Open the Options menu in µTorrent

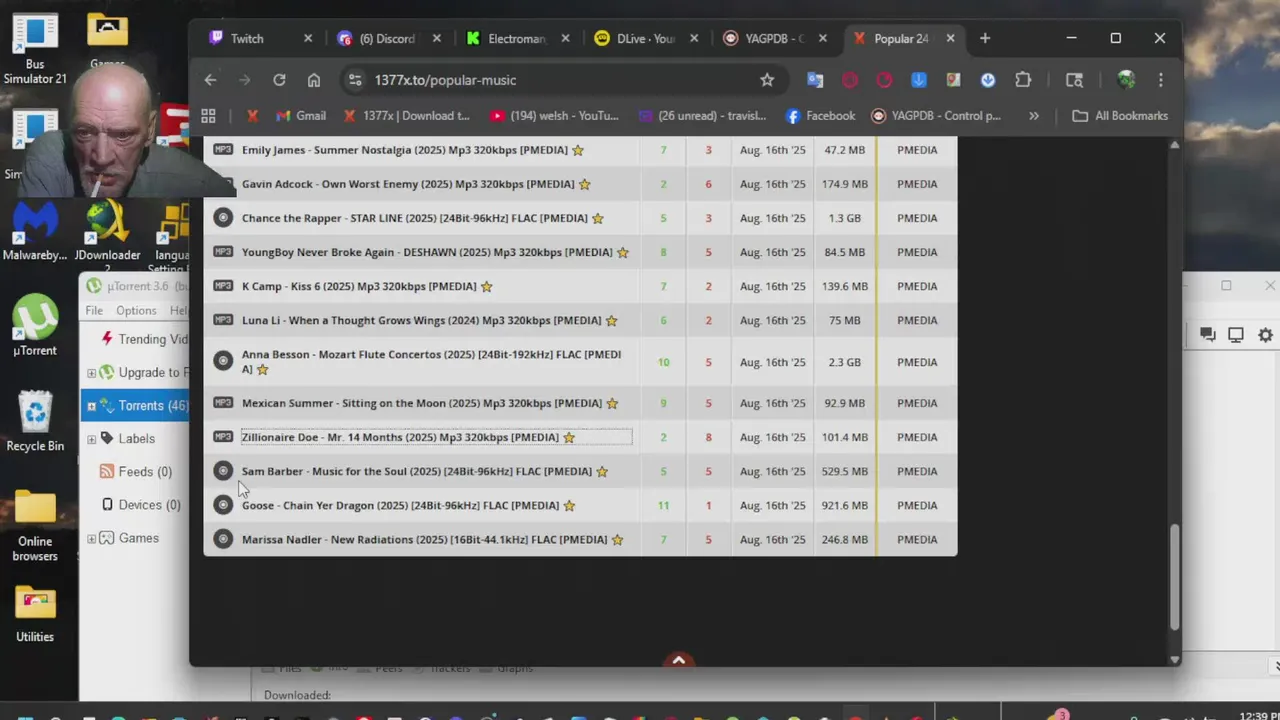136,311
